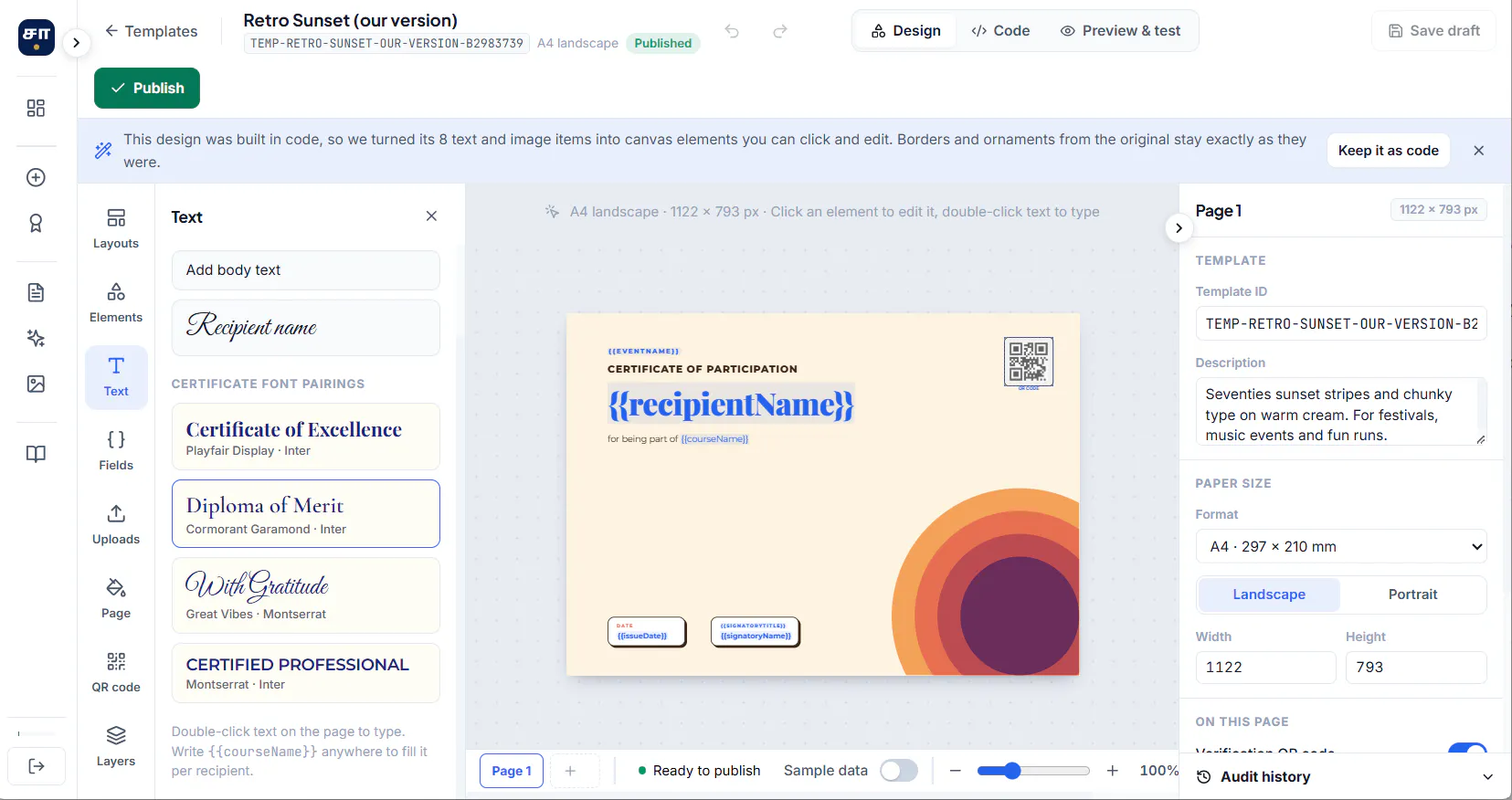This screenshot has height=800, width=1512.
Task: Open the Fields panel
Action: pos(116,450)
